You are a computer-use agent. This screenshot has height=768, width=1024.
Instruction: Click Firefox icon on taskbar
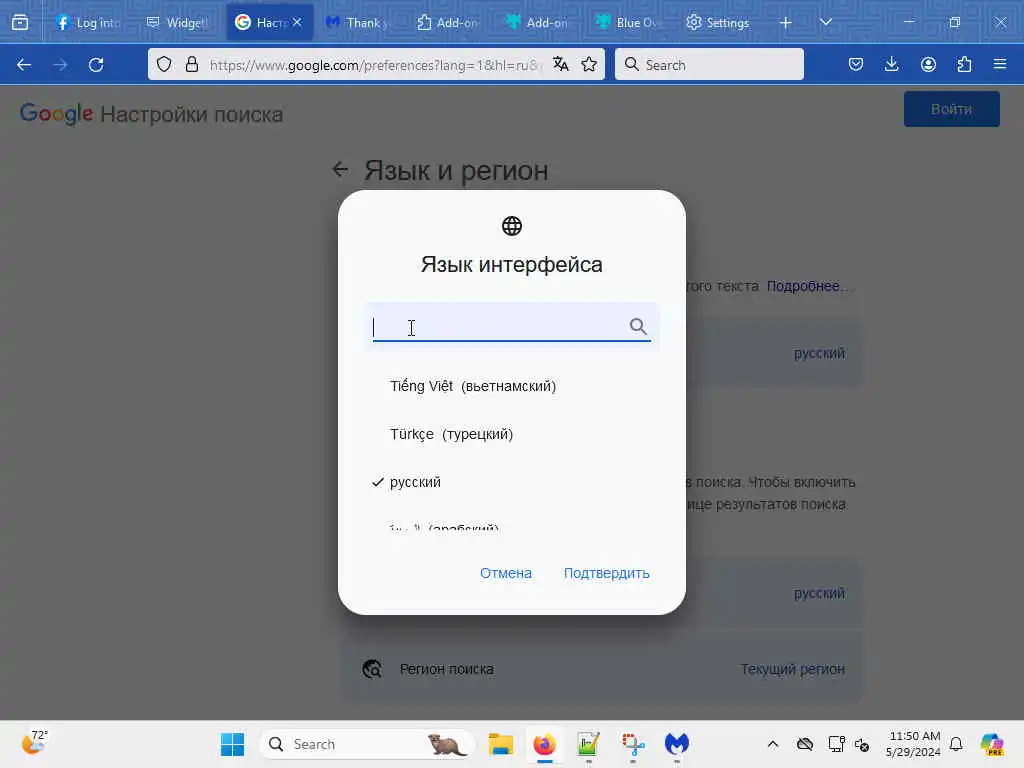click(x=544, y=744)
